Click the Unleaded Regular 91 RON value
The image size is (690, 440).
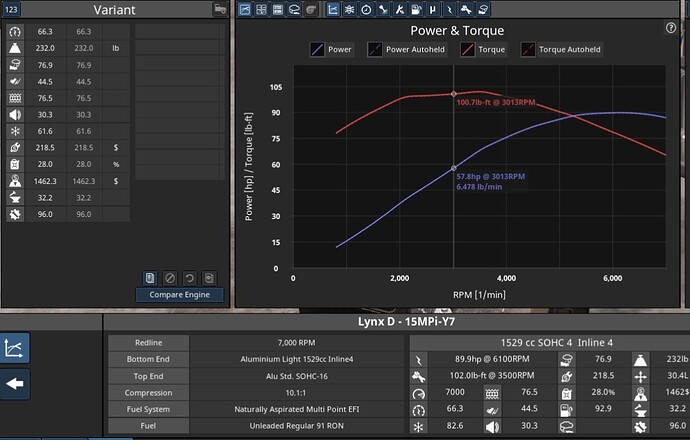(297, 426)
